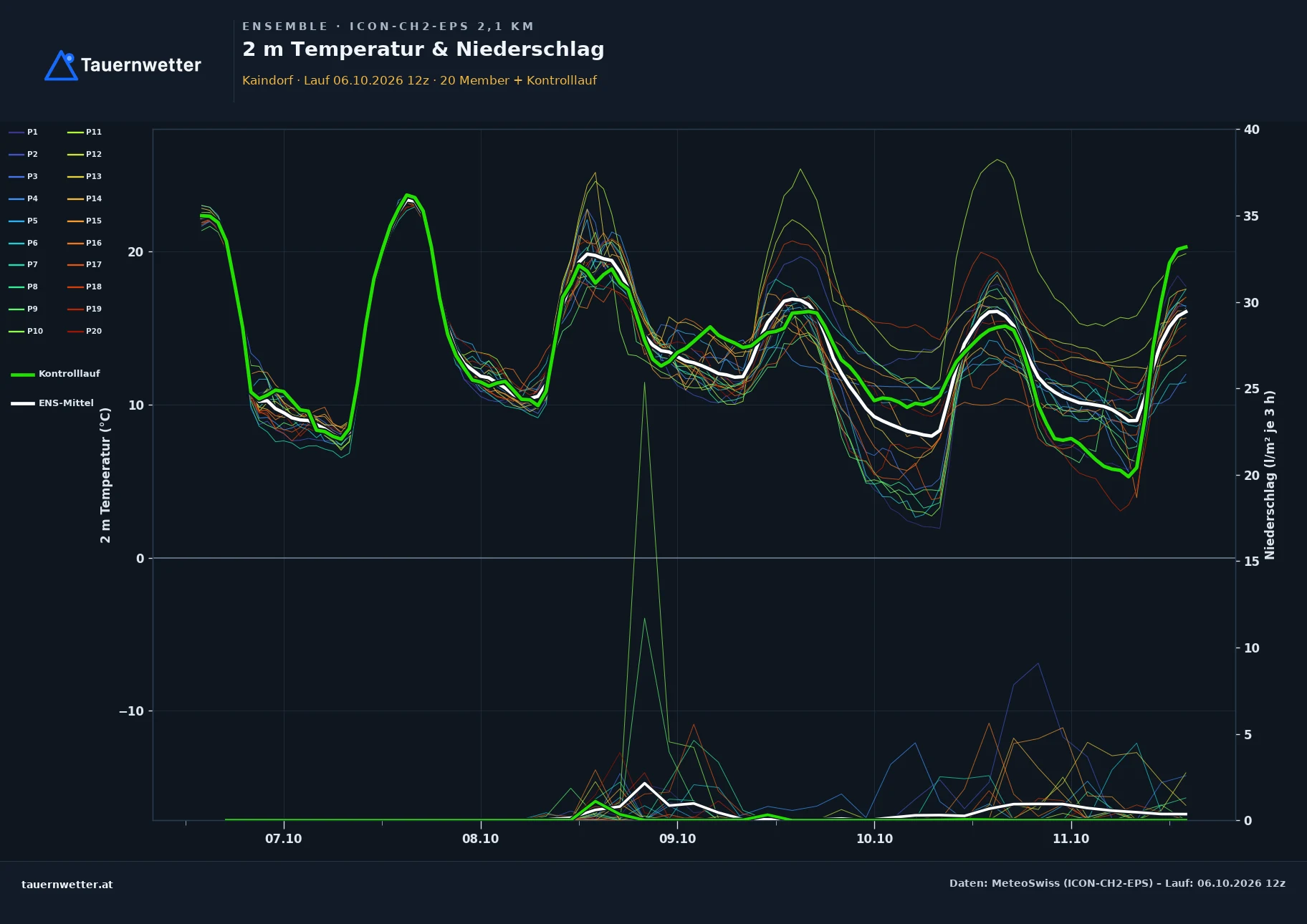Click legend entry P5
This screenshot has width=1307, height=924.
pyautogui.click(x=24, y=221)
